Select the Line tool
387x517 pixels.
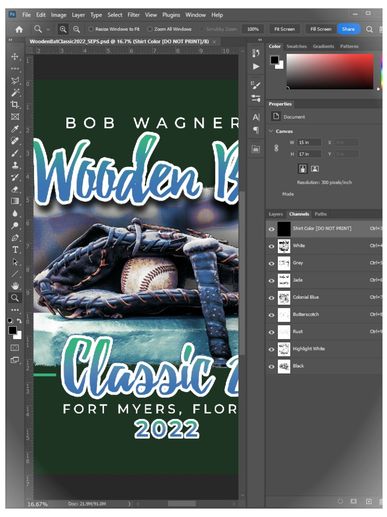pyautogui.click(x=15, y=274)
